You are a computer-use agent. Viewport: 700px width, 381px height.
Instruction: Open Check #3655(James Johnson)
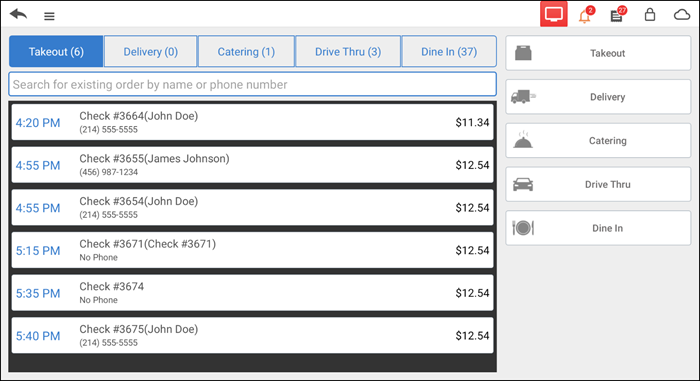pos(252,165)
